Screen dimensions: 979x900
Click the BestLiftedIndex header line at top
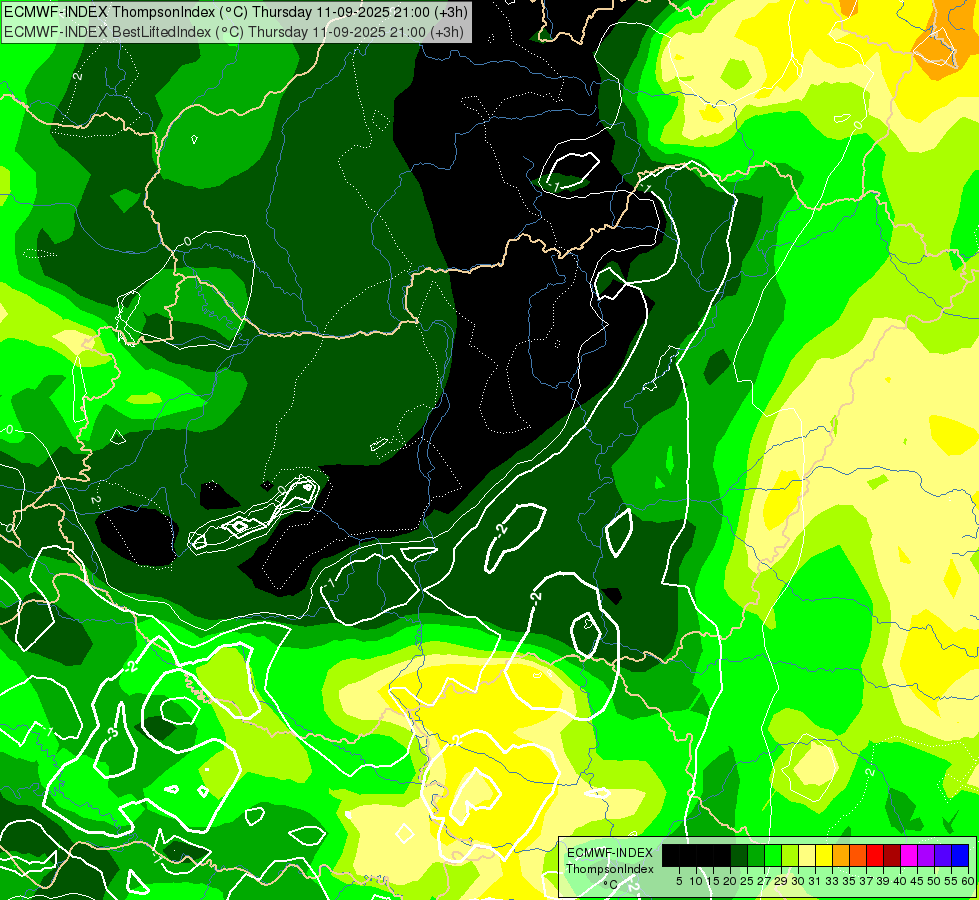[x=233, y=31]
